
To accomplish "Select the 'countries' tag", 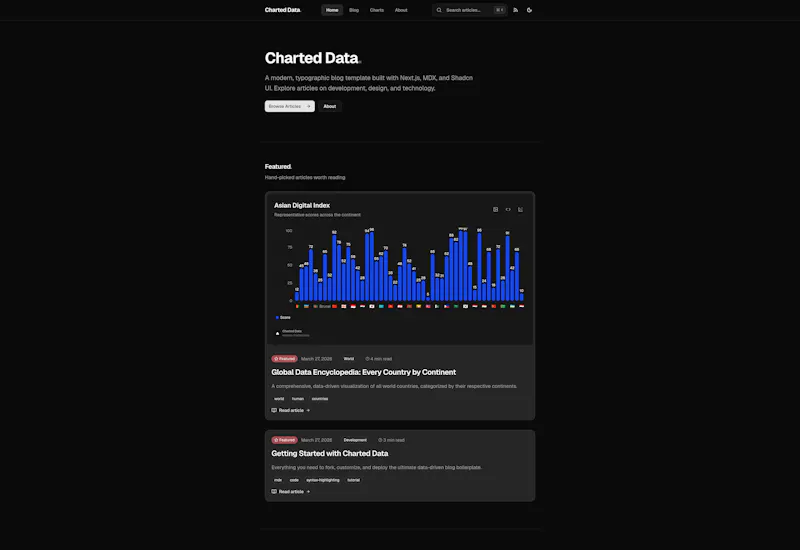I will coord(320,399).
